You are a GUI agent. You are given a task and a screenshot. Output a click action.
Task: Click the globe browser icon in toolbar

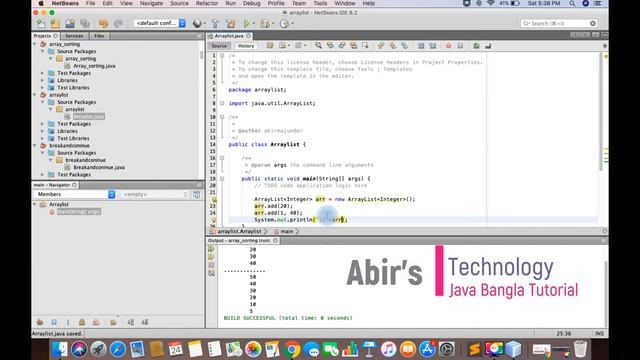197,24
